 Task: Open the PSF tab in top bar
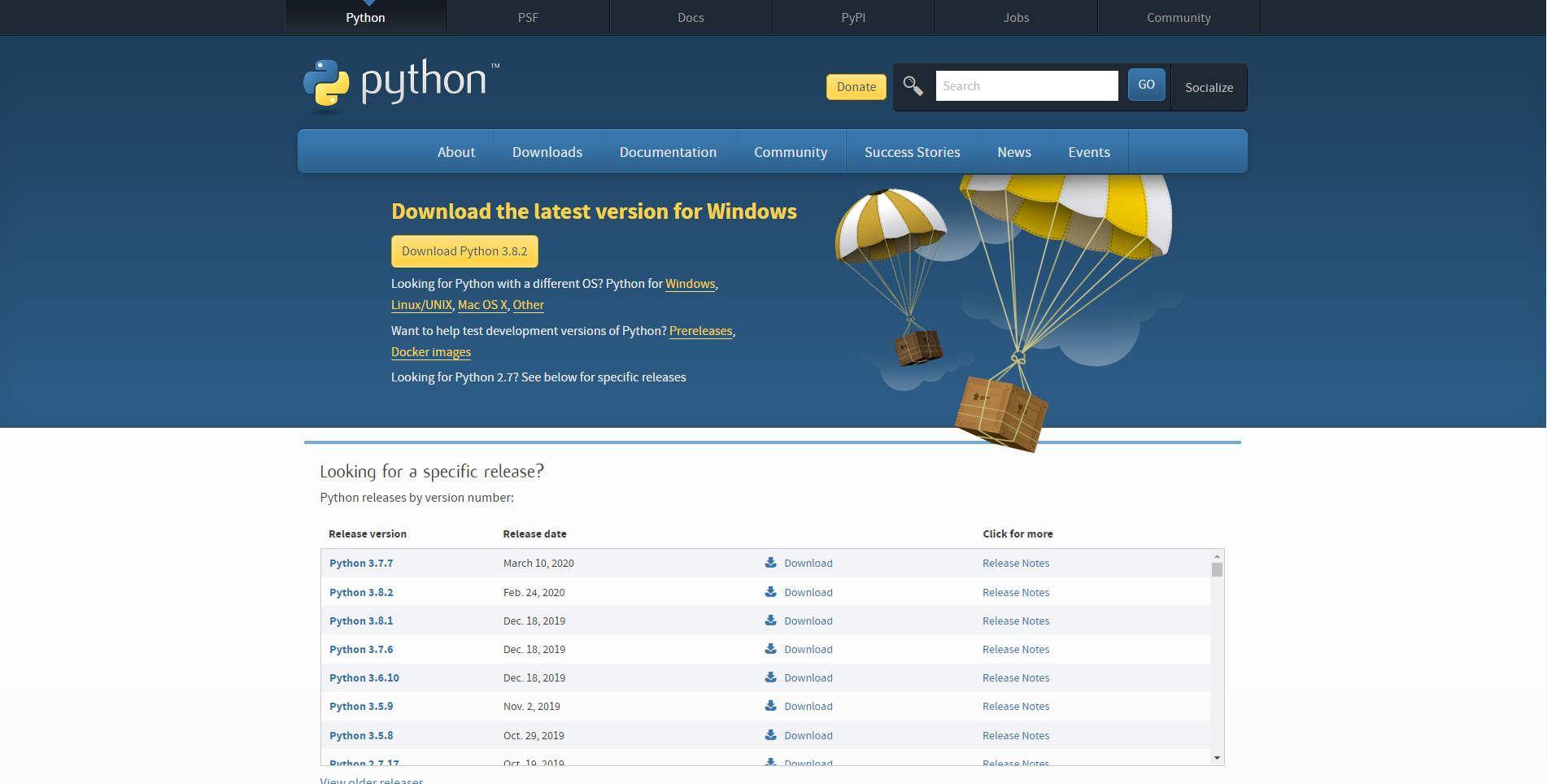[529, 17]
